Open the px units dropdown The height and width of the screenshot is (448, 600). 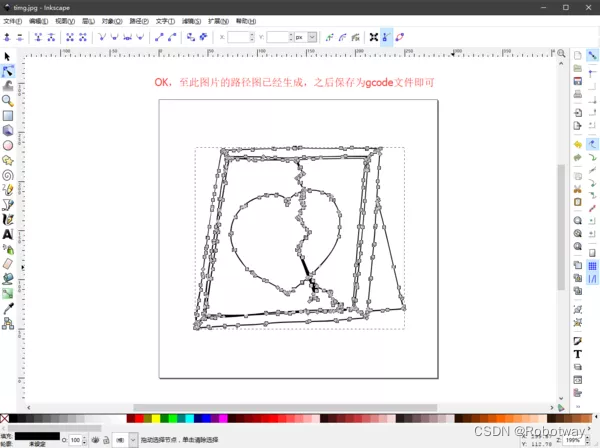click(x=312, y=37)
